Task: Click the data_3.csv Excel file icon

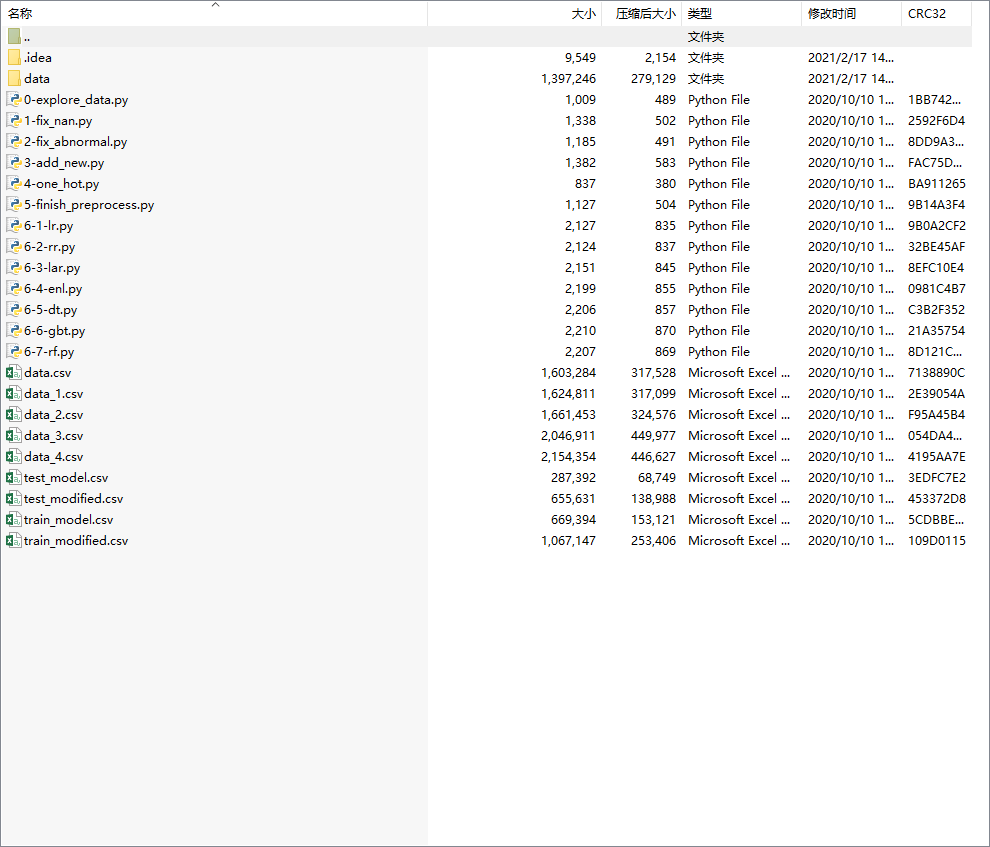Action: (14, 435)
